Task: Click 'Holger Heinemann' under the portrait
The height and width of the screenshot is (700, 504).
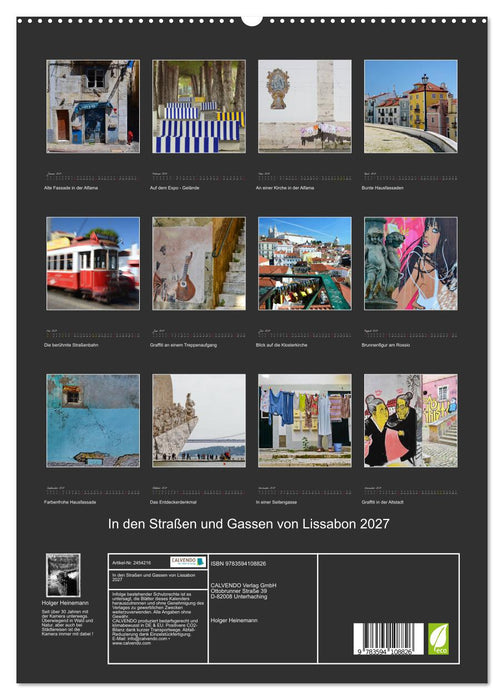Action: pos(65,603)
